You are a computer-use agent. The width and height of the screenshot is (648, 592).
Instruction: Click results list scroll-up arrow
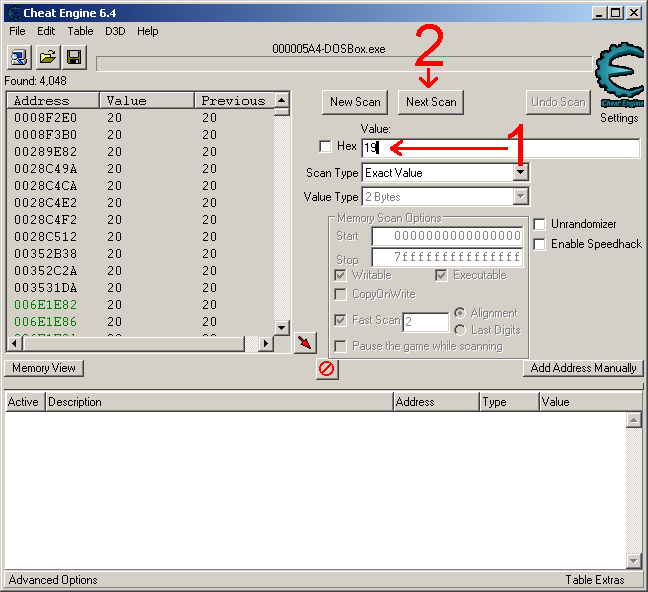(x=281, y=100)
